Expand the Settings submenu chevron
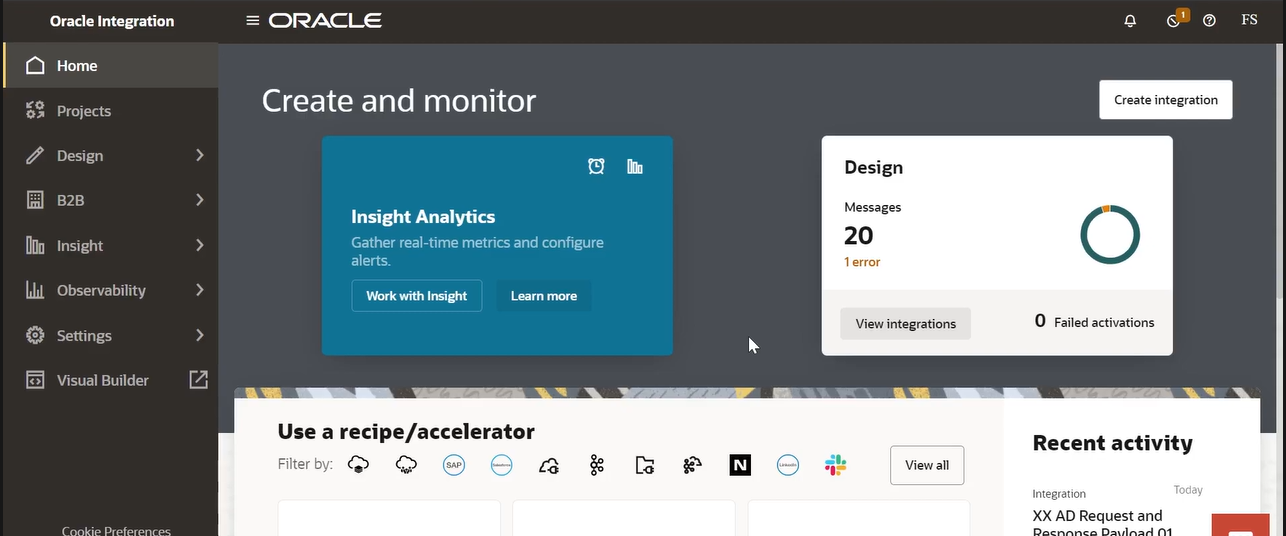1286x536 pixels. 200,335
